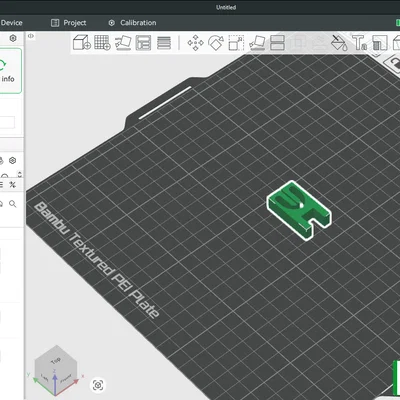Click the compare presets icon
Screen dimensions: 400x400
click(13, 184)
